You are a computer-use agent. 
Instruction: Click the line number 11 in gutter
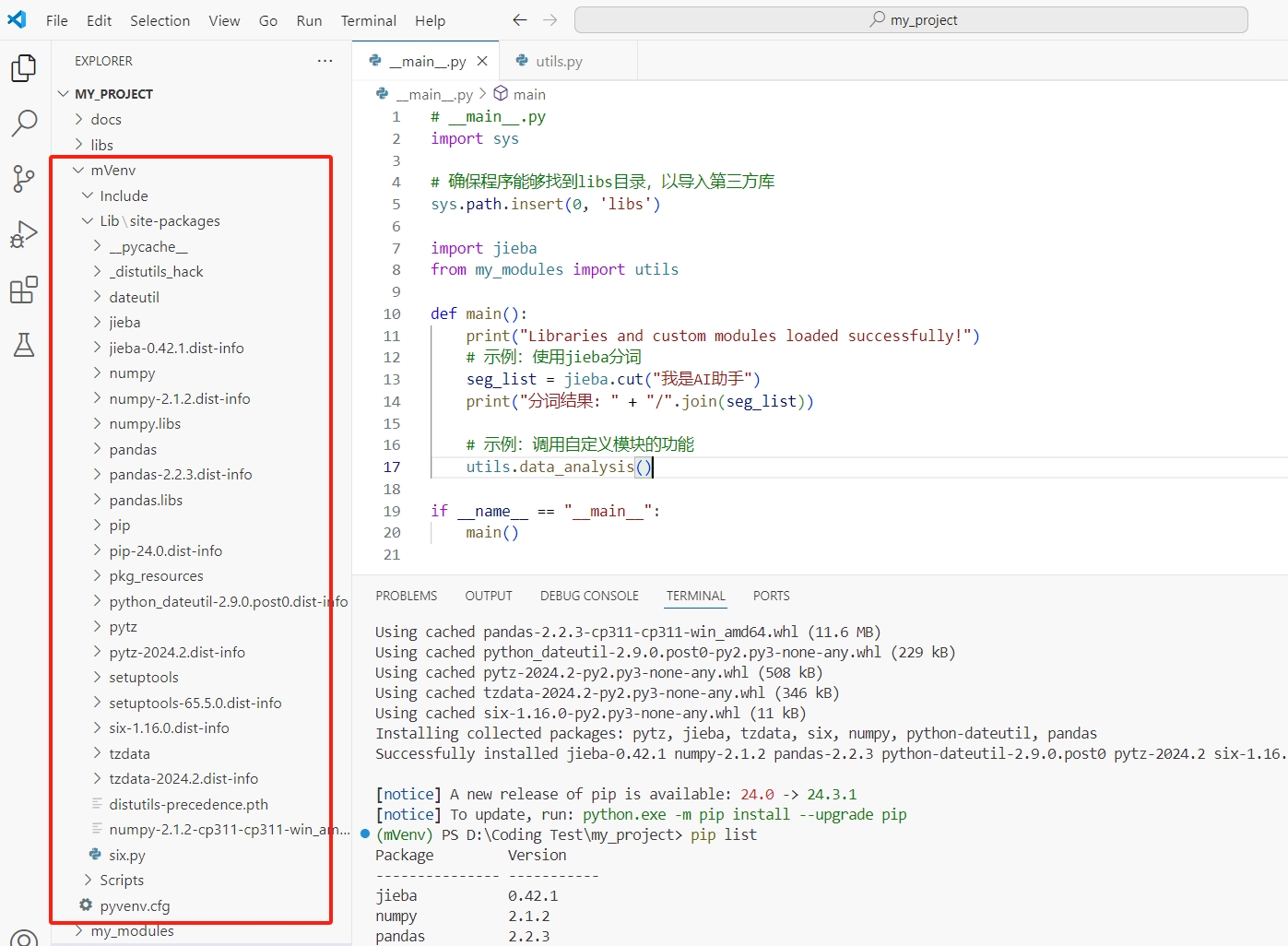(x=392, y=336)
